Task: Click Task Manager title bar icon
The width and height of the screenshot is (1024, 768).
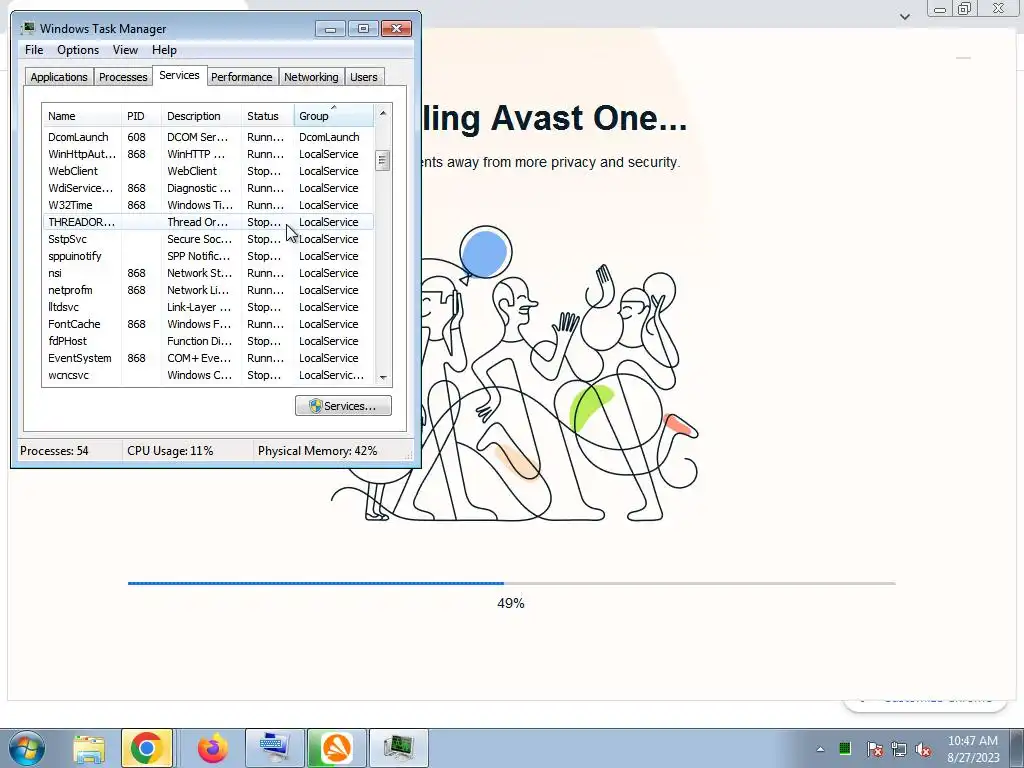Action: (27, 28)
